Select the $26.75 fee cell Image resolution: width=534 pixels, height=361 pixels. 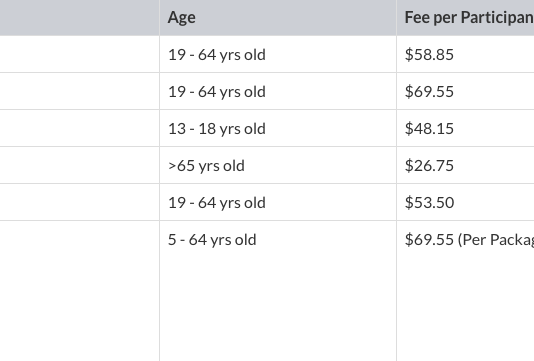tap(466, 166)
